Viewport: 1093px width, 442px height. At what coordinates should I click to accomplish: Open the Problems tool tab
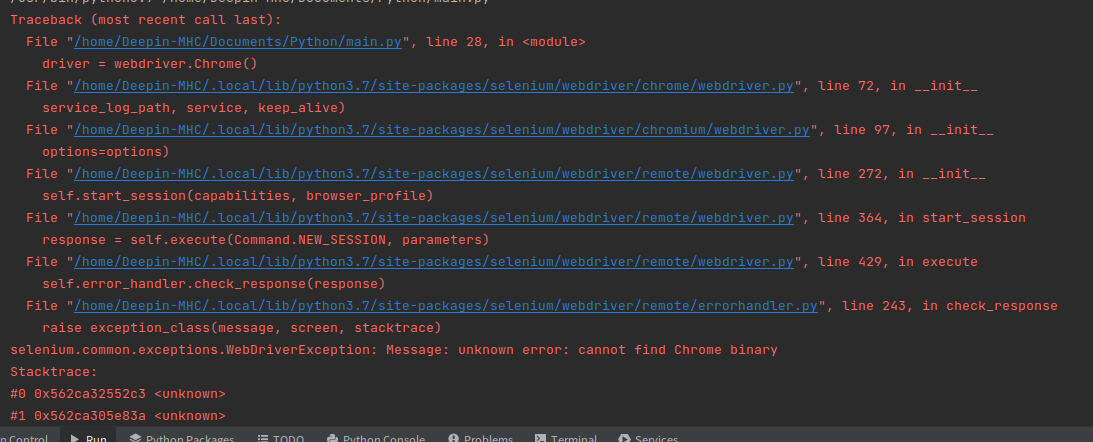click(480, 437)
